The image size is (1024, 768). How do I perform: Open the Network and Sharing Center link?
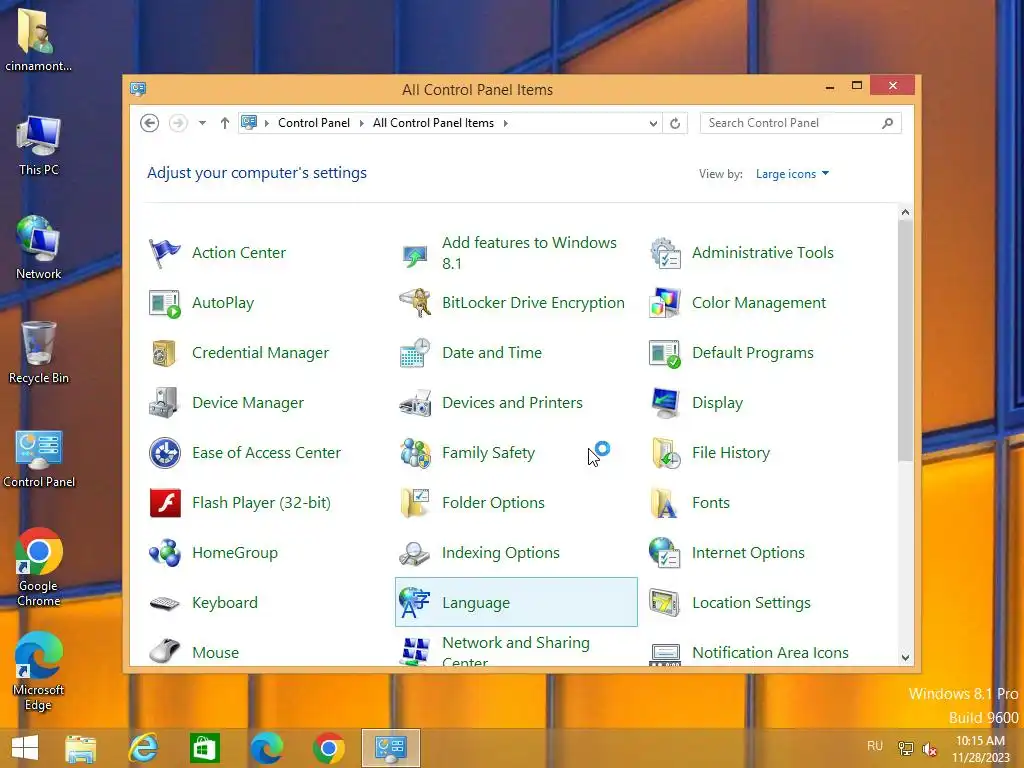516,652
